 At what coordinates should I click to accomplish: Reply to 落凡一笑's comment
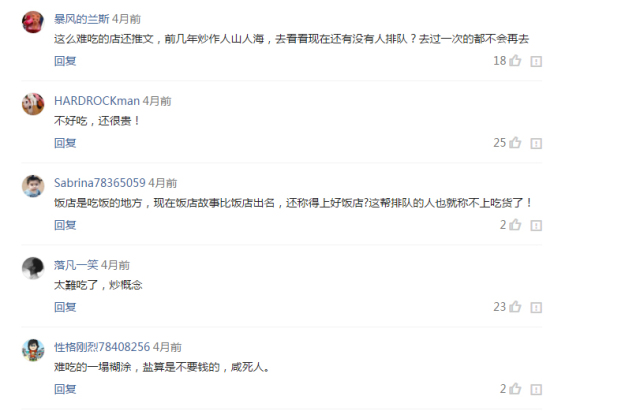(x=65, y=307)
